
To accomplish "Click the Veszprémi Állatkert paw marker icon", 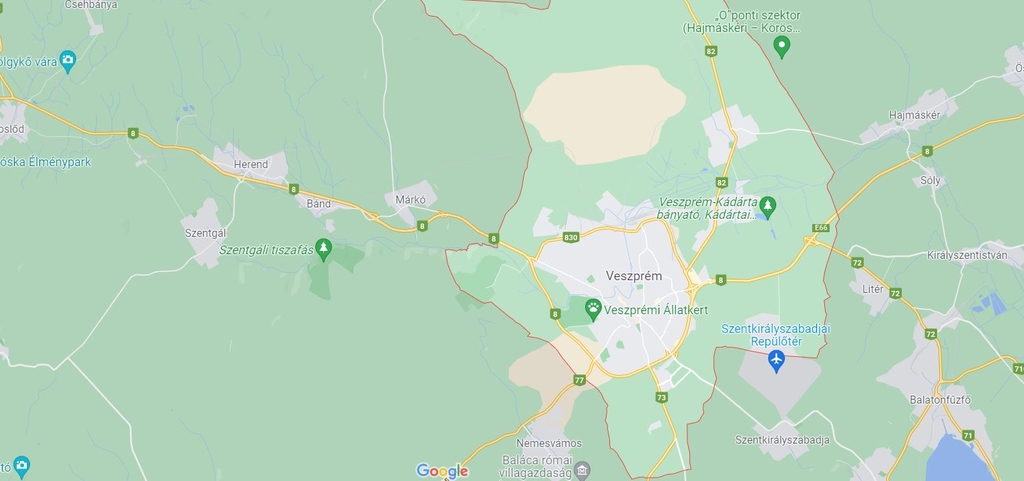I will point(593,309).
